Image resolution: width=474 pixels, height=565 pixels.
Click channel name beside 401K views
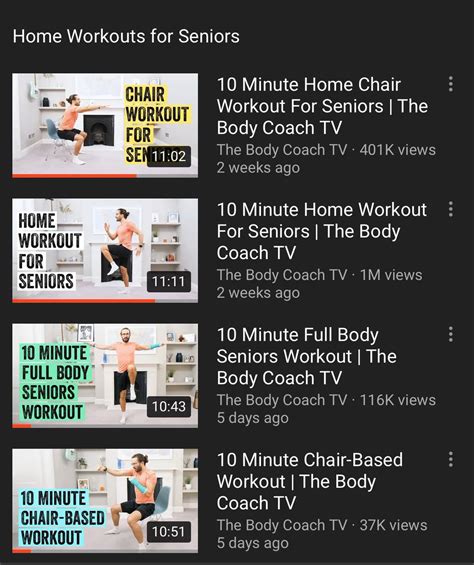pyautogui.click(x=282, y=150)
